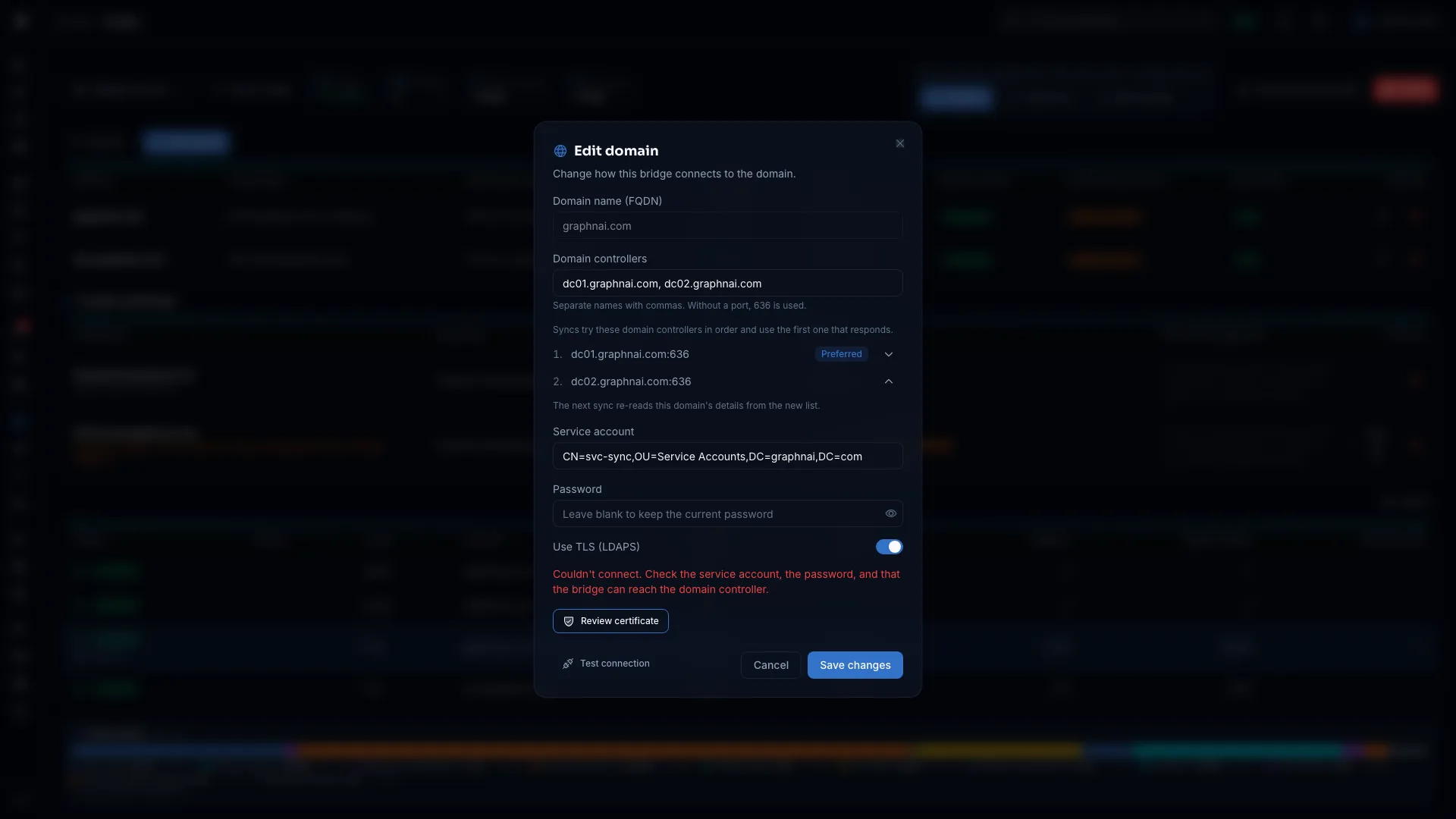
Task: Move dc01.graphnai.com down in the order
Action: (889, 354)
